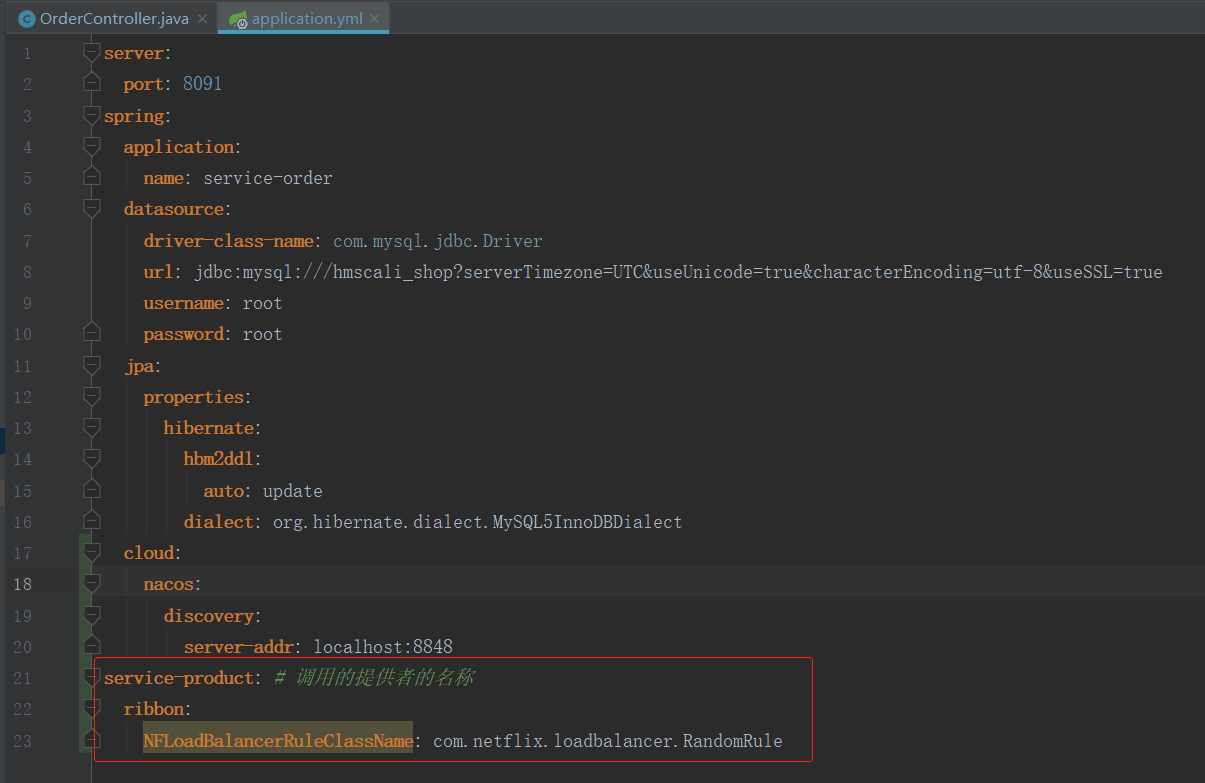
Task: Close the OrderController.java tab
Action: click(203, 19)
